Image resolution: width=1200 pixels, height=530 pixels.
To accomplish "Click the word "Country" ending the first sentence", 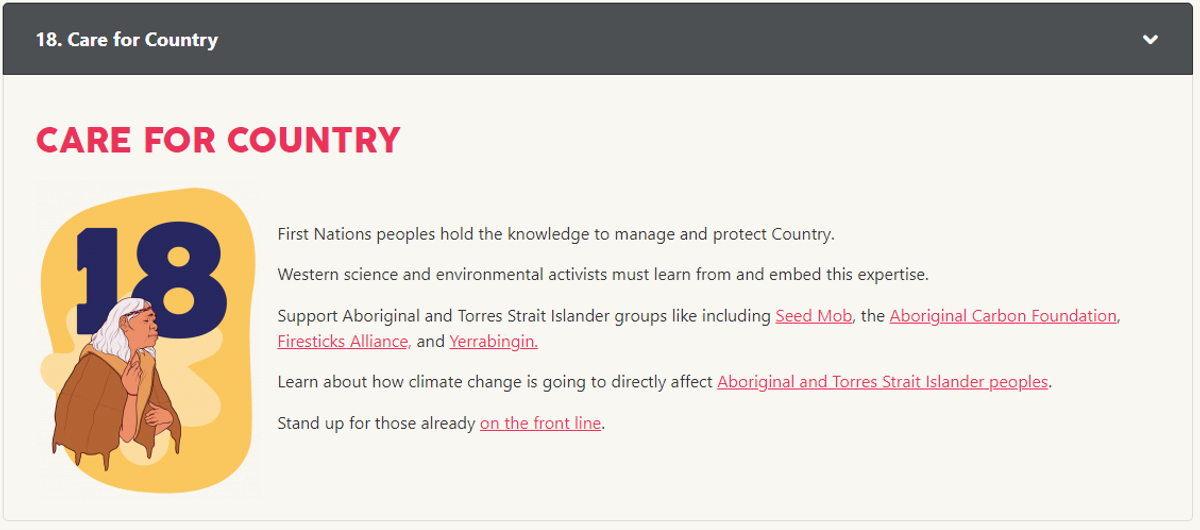I will pos(801,234).
